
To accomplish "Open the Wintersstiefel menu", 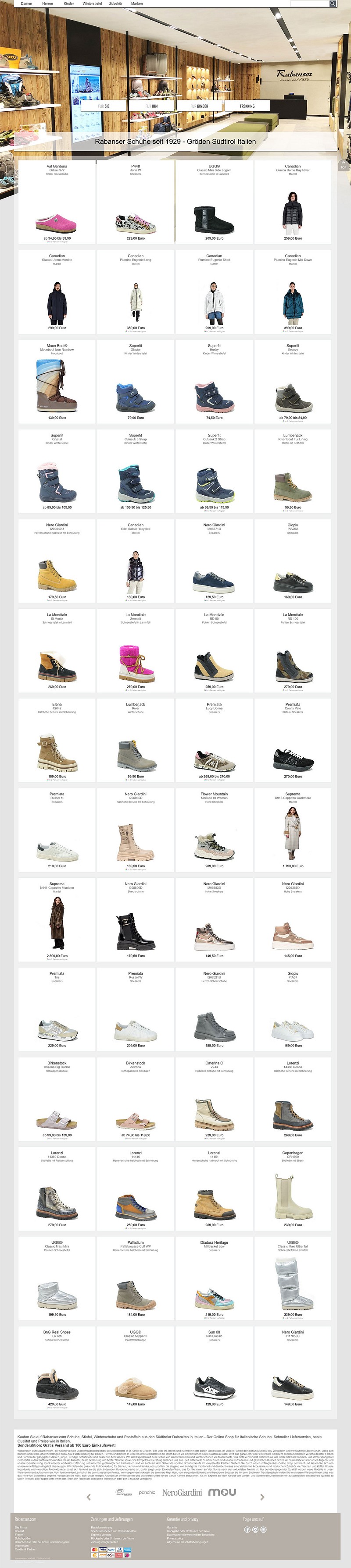I will point(92,4).
